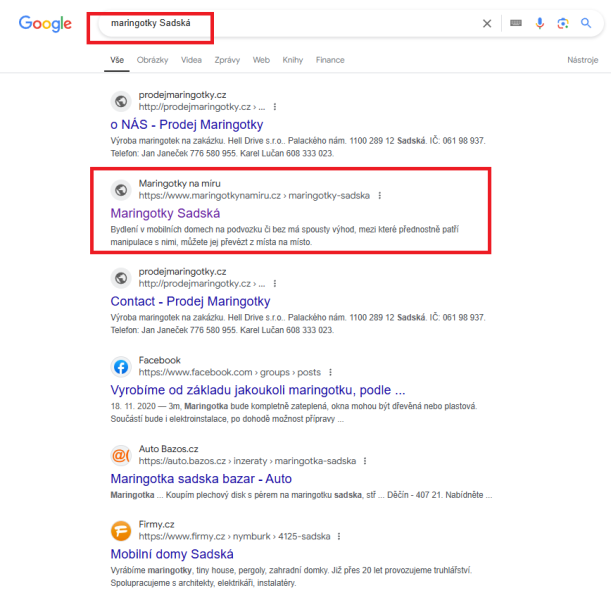This screenshot has width=611, height=600.
Task: Click the magnifying glass search icon
Action: [x=586, y=23]
